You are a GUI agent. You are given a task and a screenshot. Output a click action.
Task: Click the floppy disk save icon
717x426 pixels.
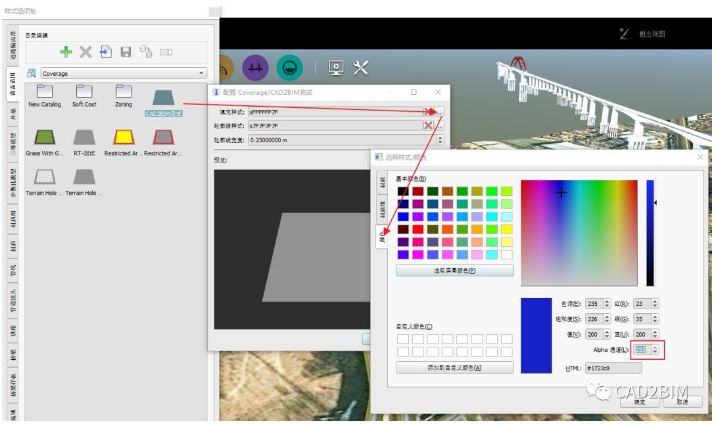[x=126, y=51]
